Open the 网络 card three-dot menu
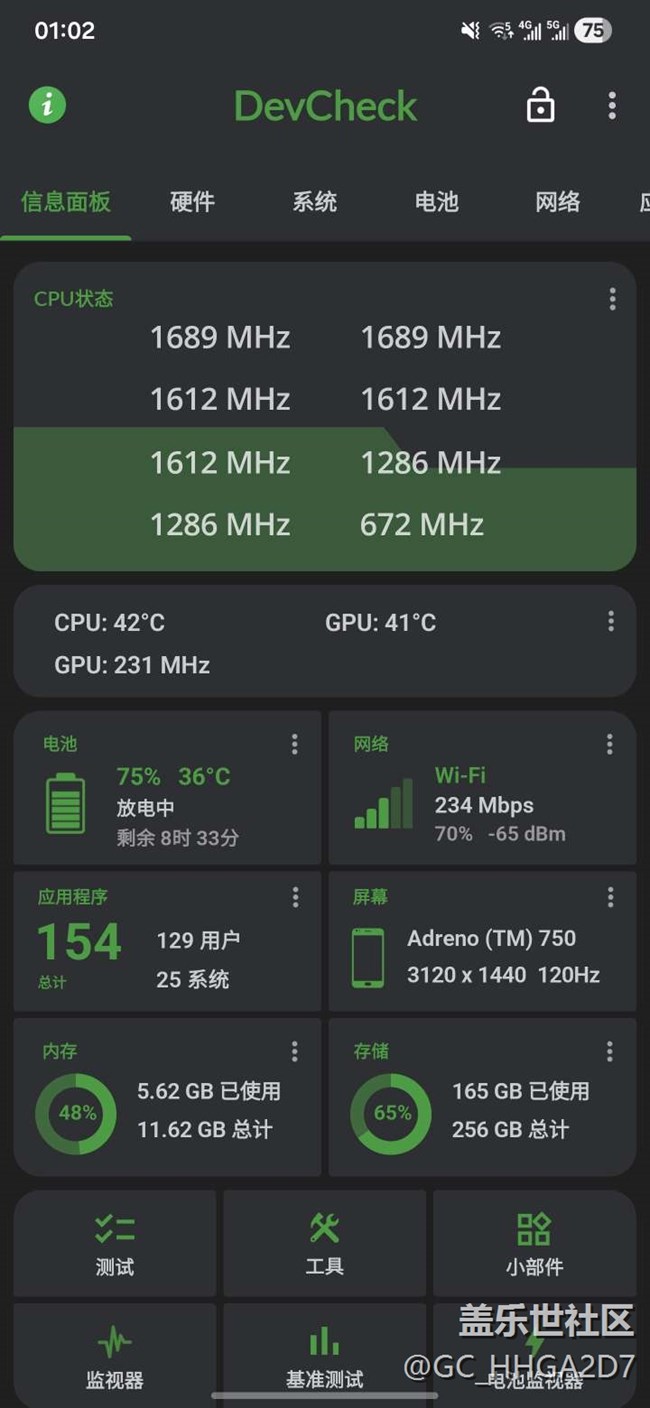The height and width of the screenshot is (1408, 650). (609, 744)
